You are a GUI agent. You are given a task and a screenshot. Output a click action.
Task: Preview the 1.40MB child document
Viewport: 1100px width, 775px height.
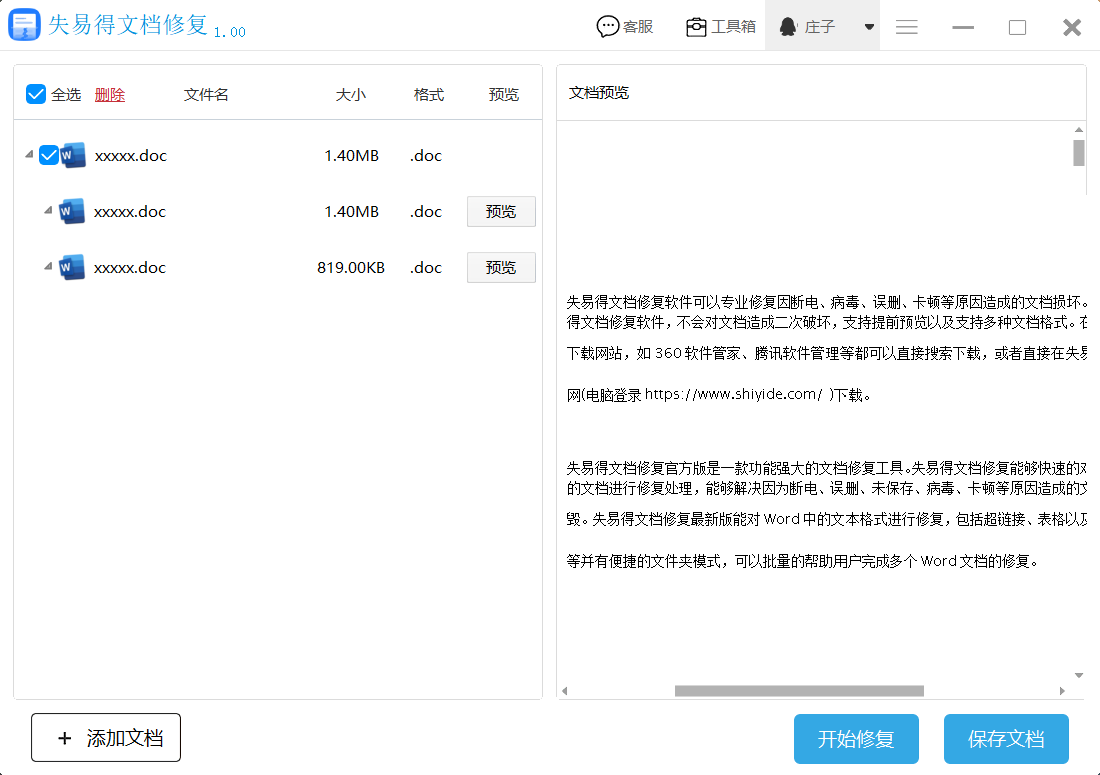(501, 211)
